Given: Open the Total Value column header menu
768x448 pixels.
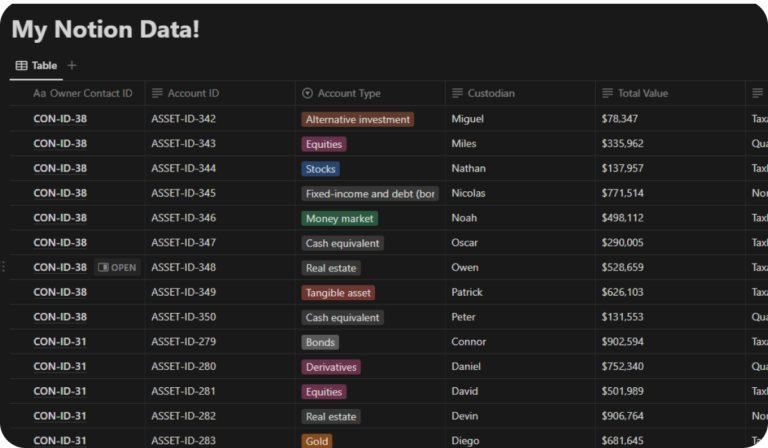Looking at the screenshot, I should (x=642, y=94).
